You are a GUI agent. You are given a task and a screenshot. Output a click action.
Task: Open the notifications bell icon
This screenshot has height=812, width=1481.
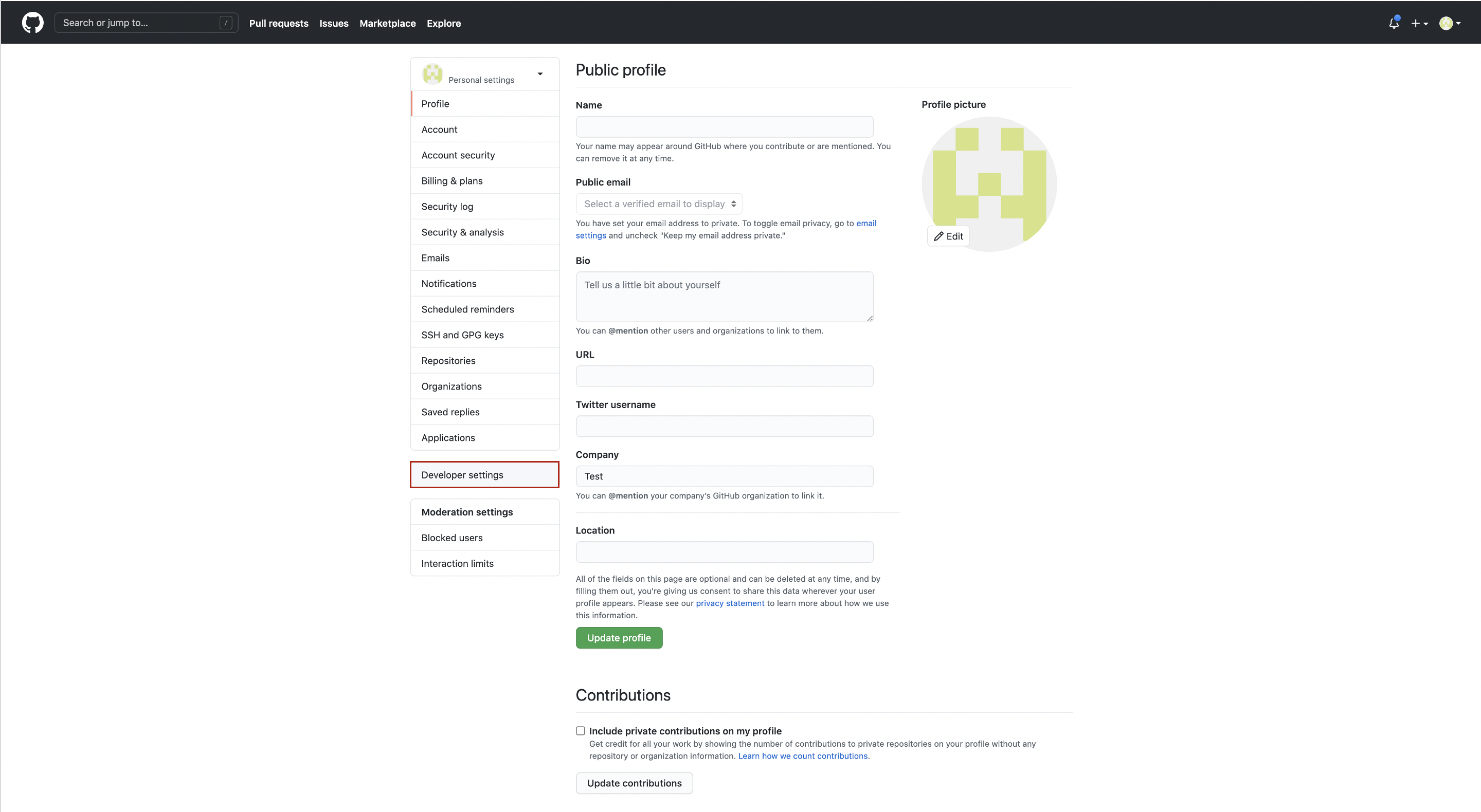(x=1394, y=23)
